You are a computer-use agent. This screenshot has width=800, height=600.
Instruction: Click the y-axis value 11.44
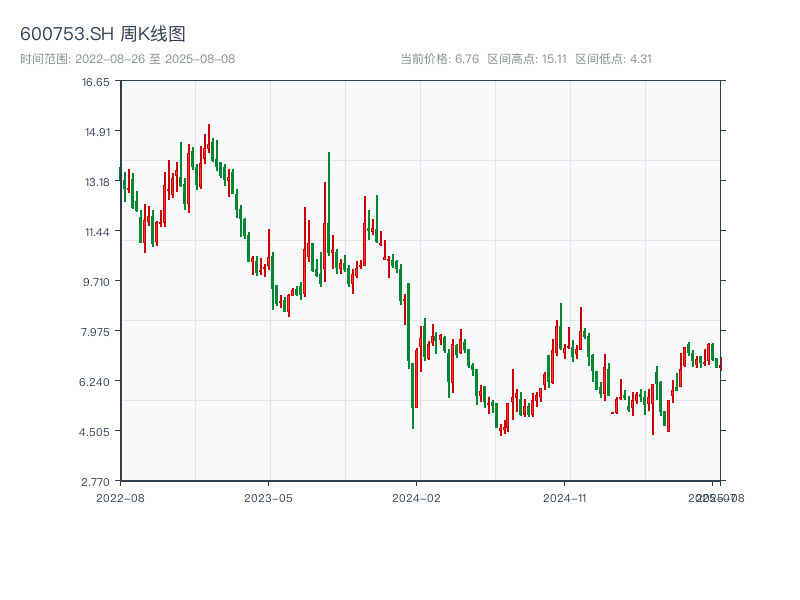[97, 232]
